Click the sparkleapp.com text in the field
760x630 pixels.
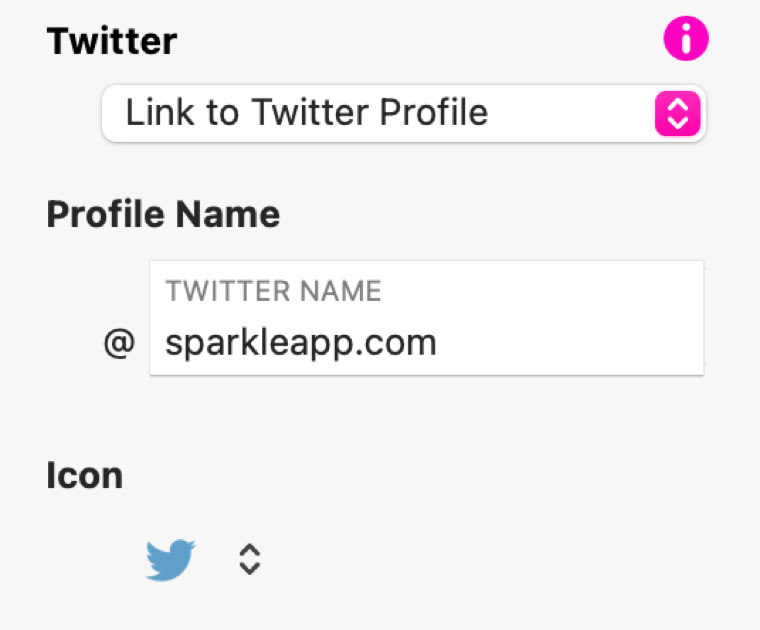[x=301, y=343]
